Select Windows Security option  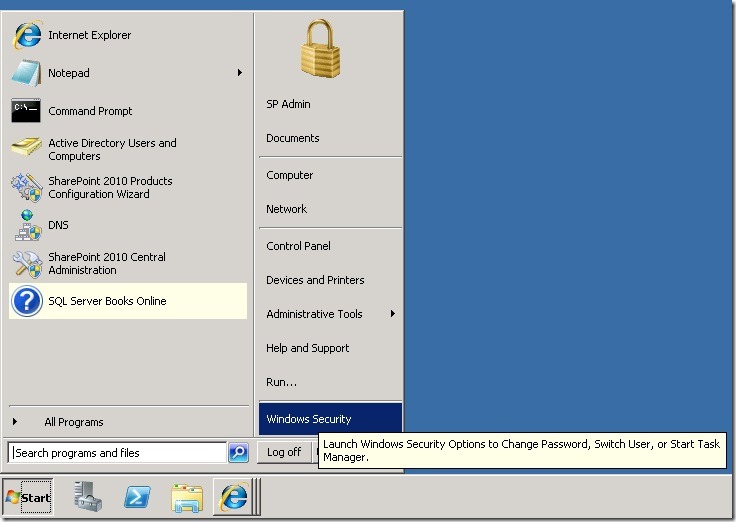(330, 419)
